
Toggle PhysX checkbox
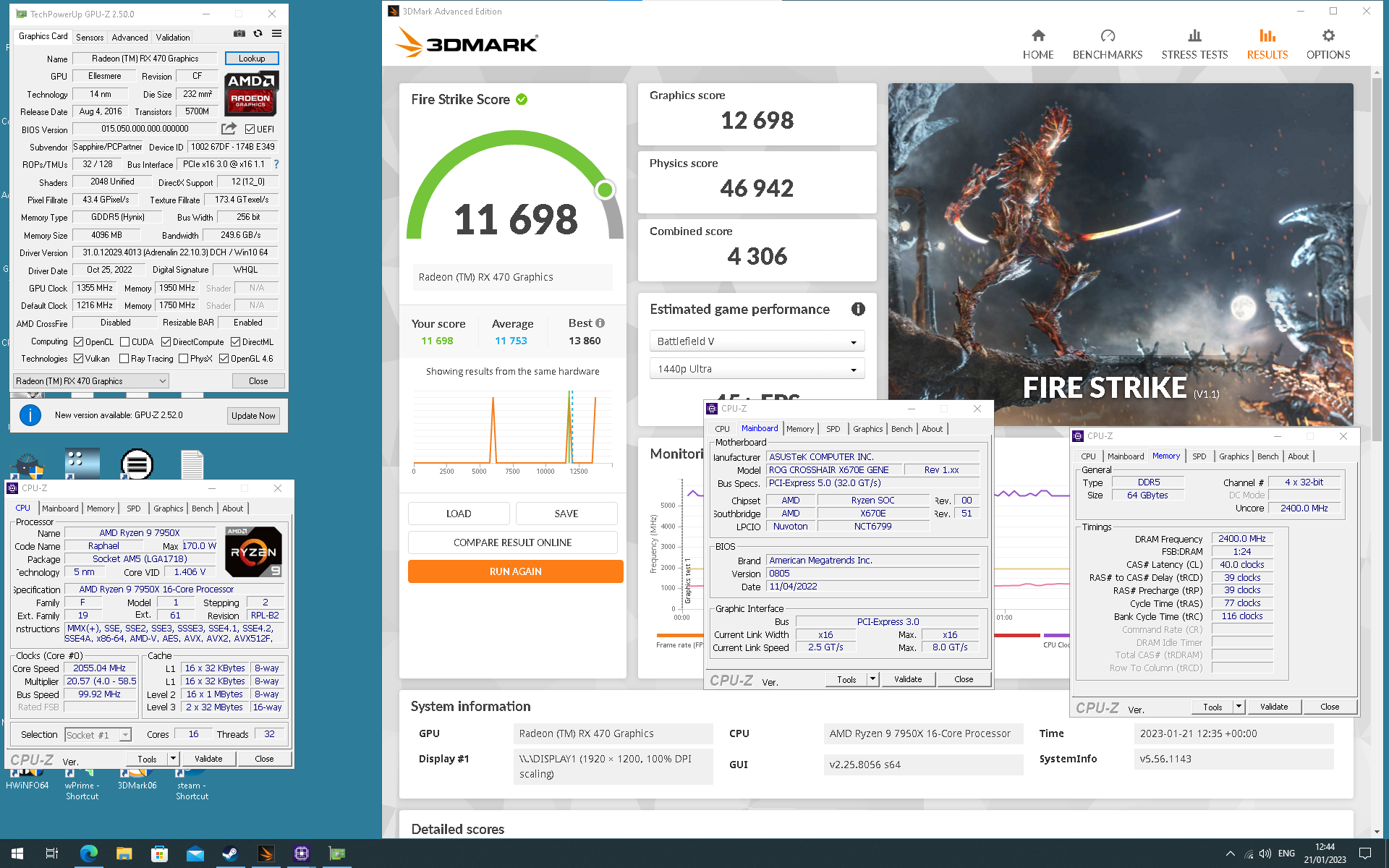click(183, 359)
